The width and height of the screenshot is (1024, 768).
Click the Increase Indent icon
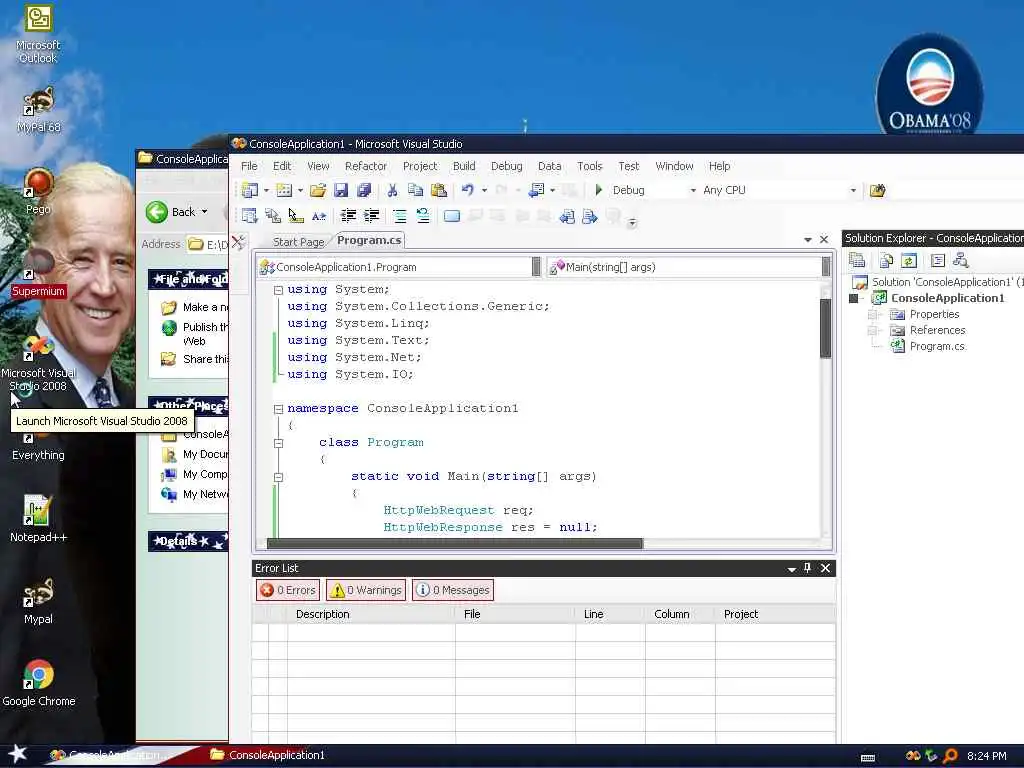(372, 216)
